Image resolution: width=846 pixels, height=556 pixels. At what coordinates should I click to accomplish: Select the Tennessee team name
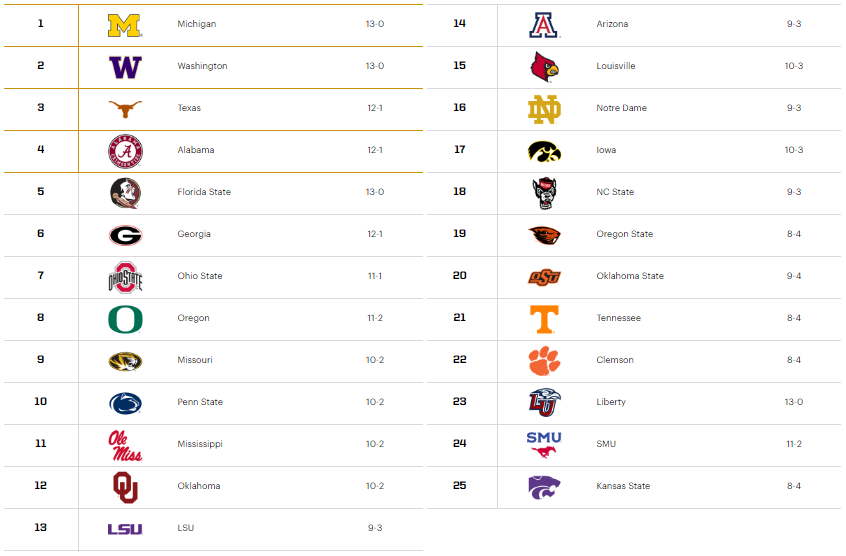pyautogui.click(x=618, y=318)
